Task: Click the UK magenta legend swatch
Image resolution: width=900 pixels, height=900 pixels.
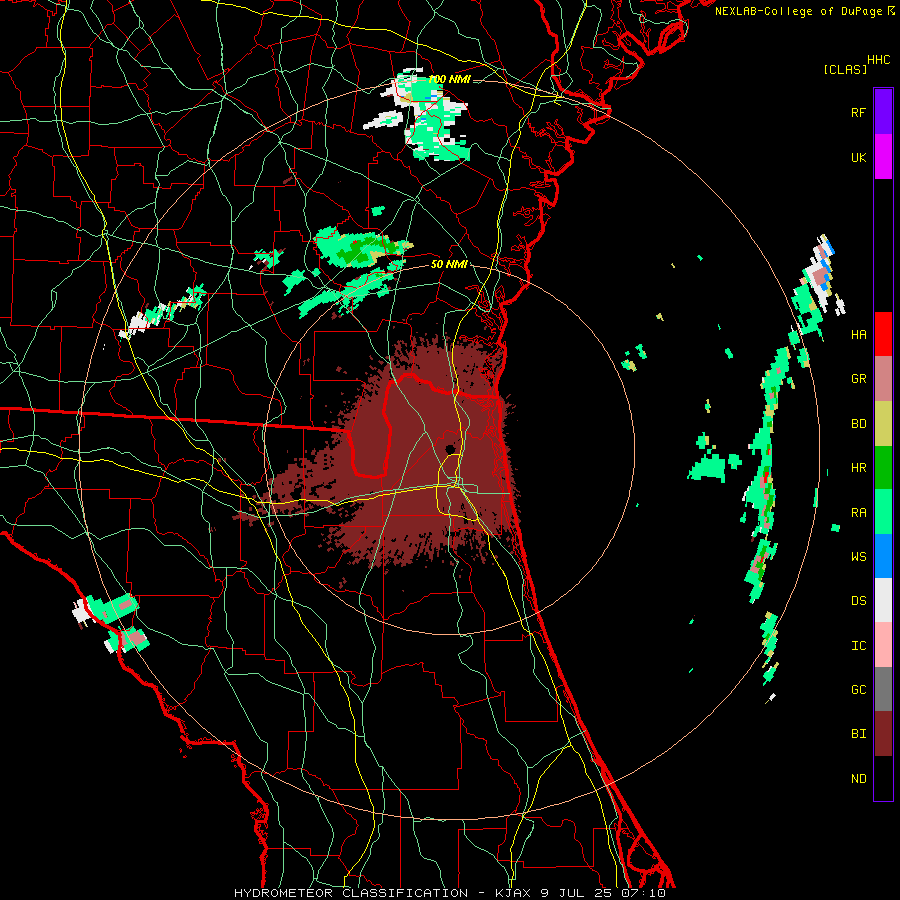Action: [883, 157]
